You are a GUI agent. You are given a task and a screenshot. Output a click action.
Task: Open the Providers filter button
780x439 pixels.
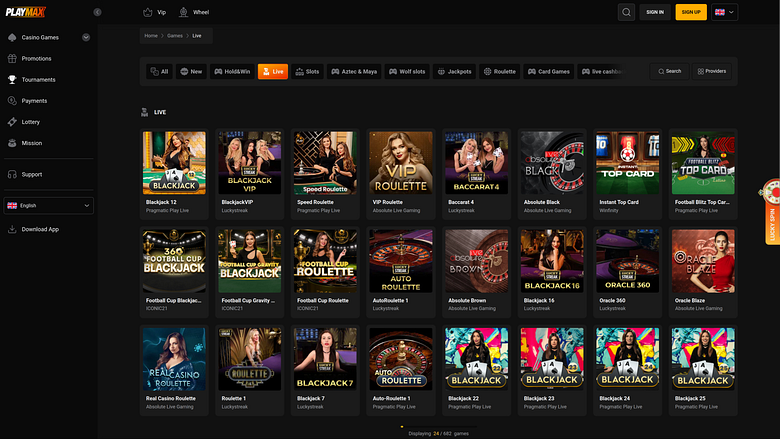pos(711,72)
